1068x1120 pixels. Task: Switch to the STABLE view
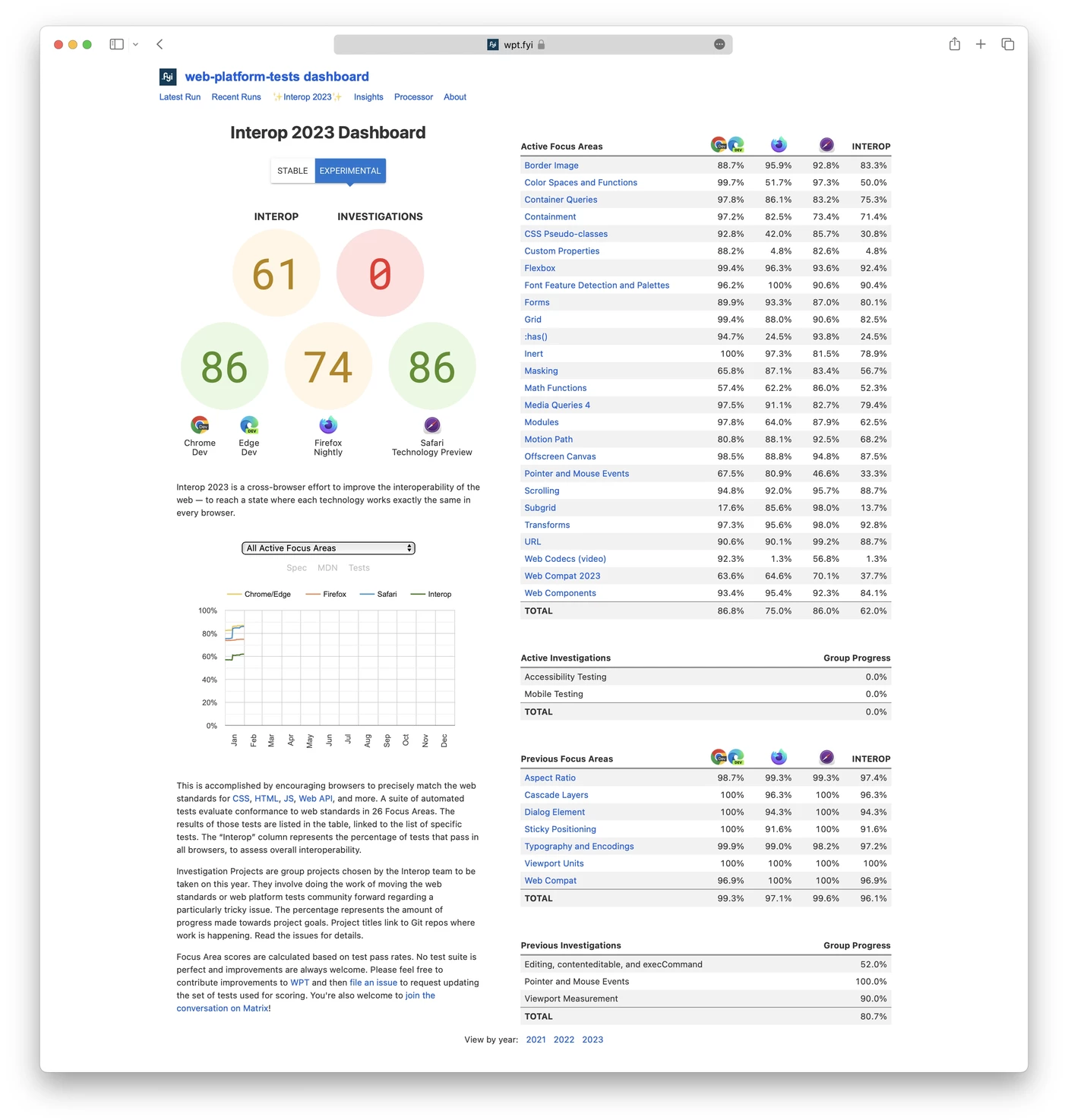tap(292, 171)
